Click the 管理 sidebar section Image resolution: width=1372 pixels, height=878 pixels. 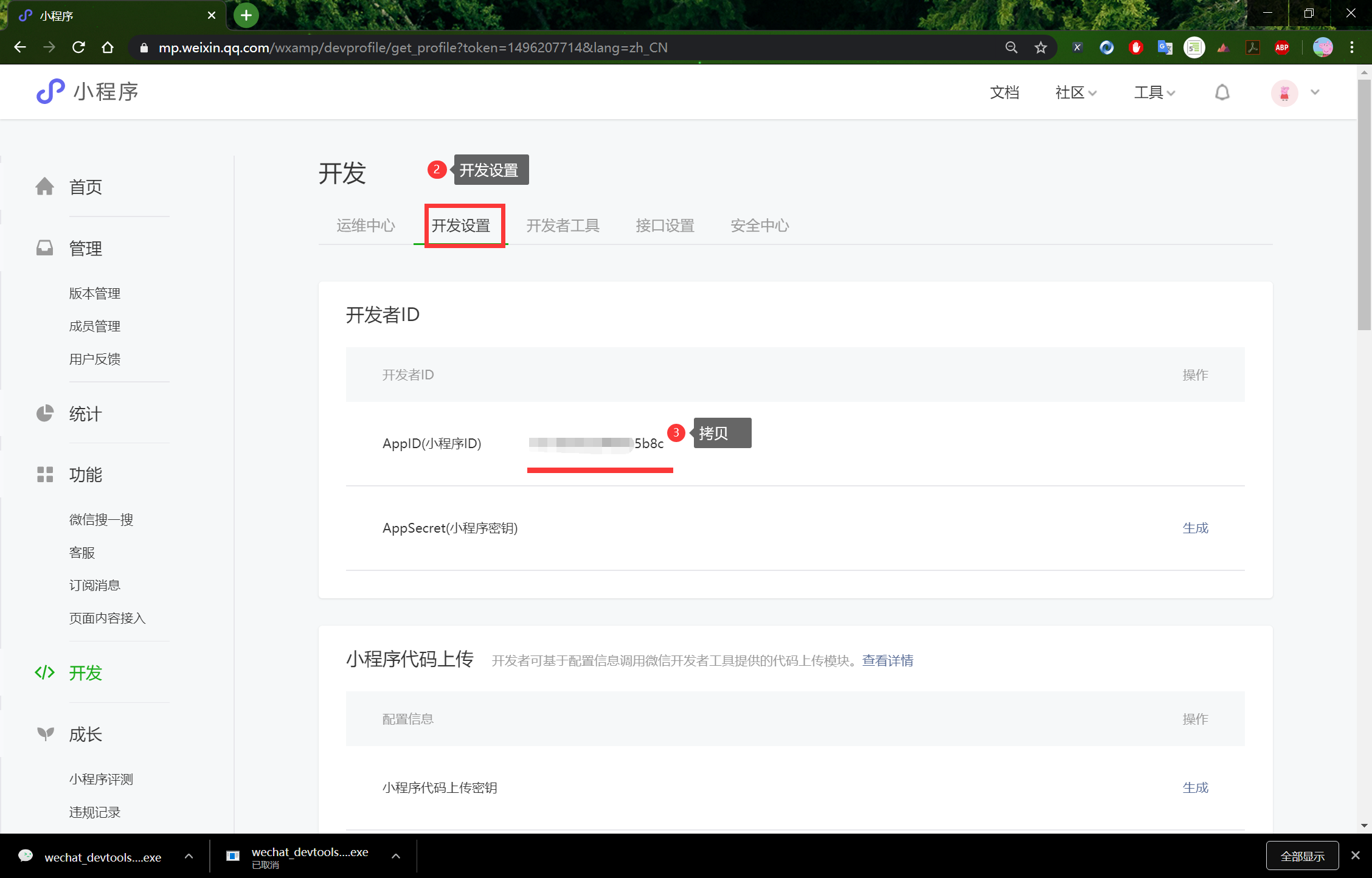[86, 249]
